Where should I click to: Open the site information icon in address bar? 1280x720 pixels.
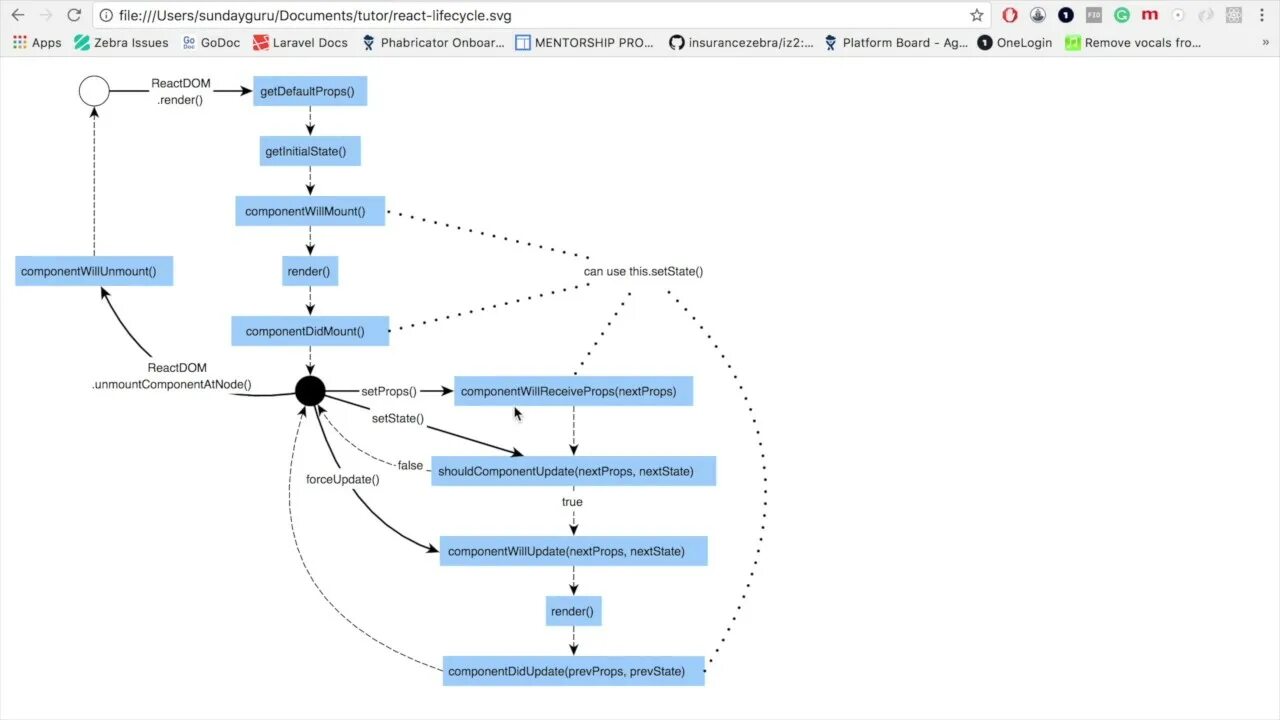(106, 15)
